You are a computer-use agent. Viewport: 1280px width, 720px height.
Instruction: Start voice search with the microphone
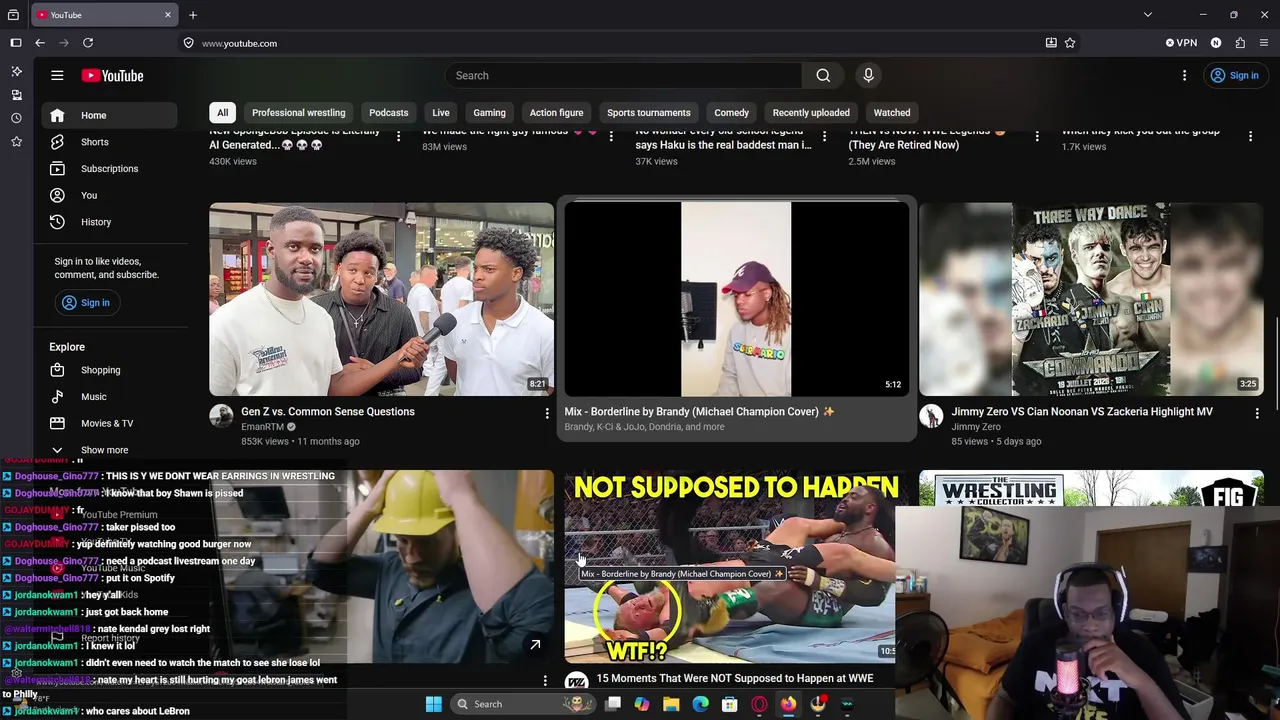(x=868, y=75)
